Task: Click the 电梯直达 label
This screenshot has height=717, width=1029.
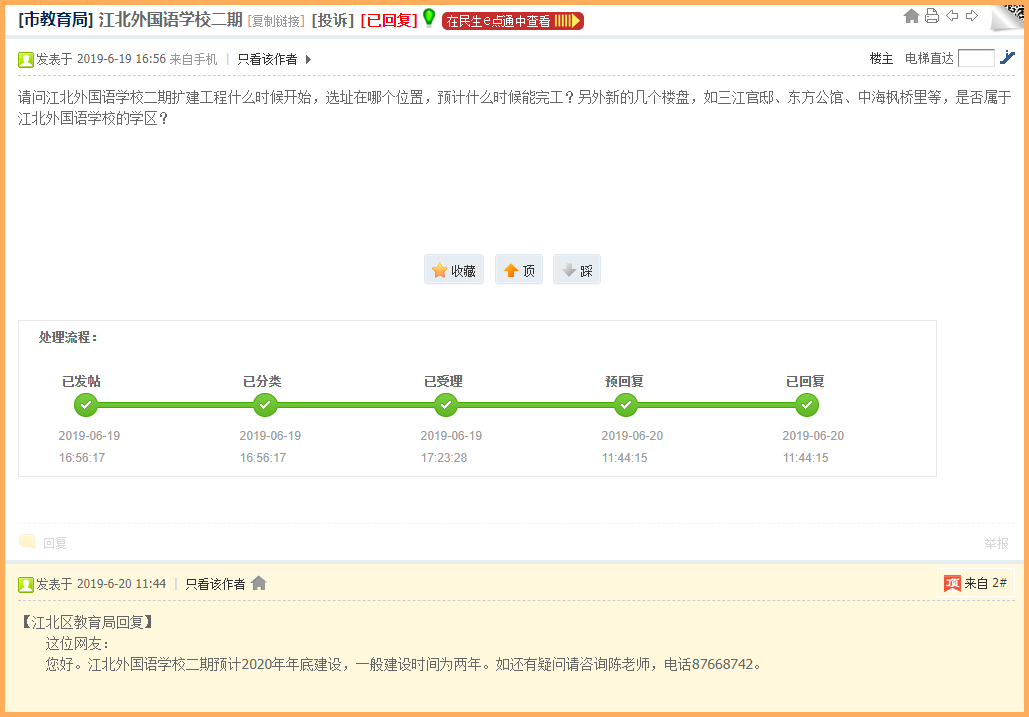Action: 929,58
